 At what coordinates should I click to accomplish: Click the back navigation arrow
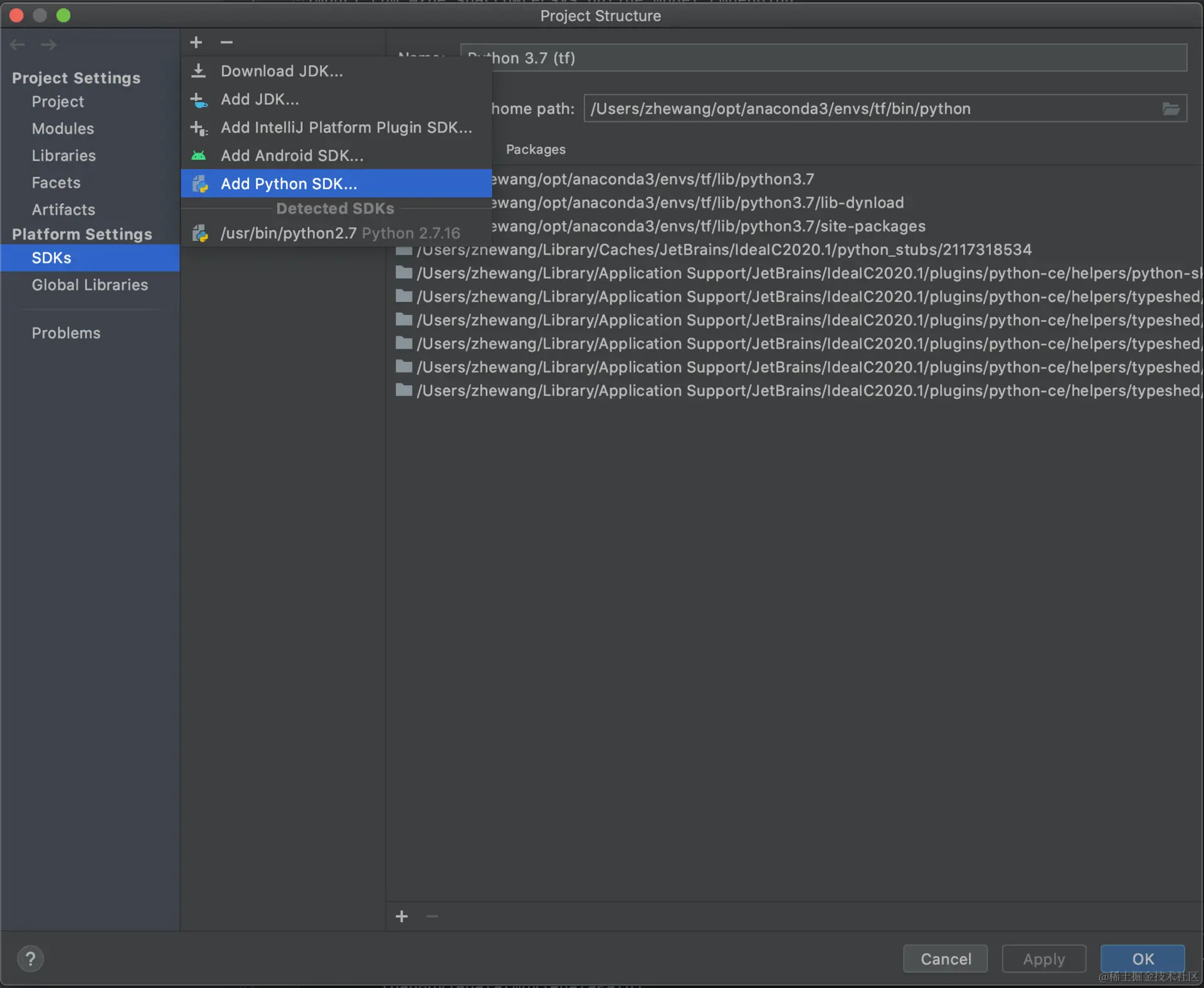18,45
